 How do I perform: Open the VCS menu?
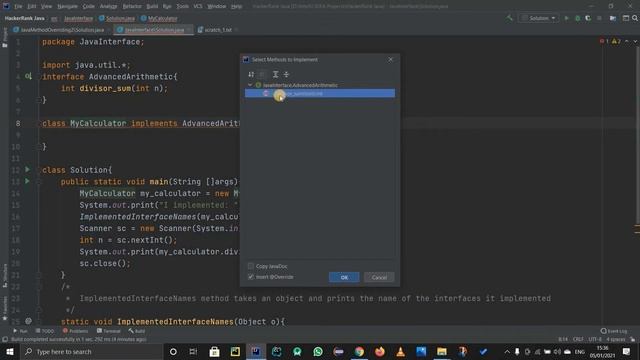[x=198, y=6]
